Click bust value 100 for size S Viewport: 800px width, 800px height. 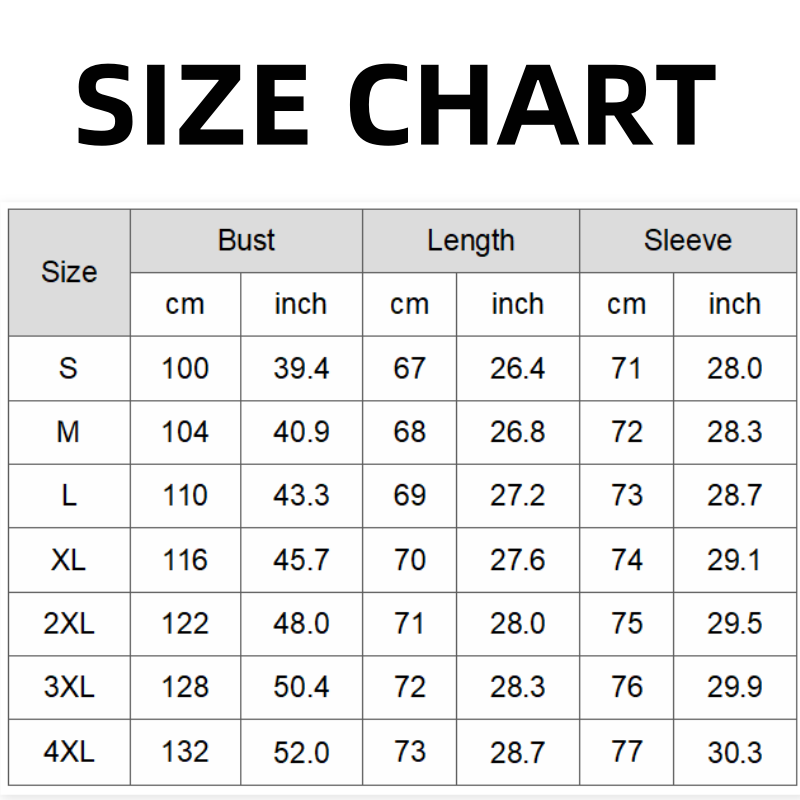[185, 368]
